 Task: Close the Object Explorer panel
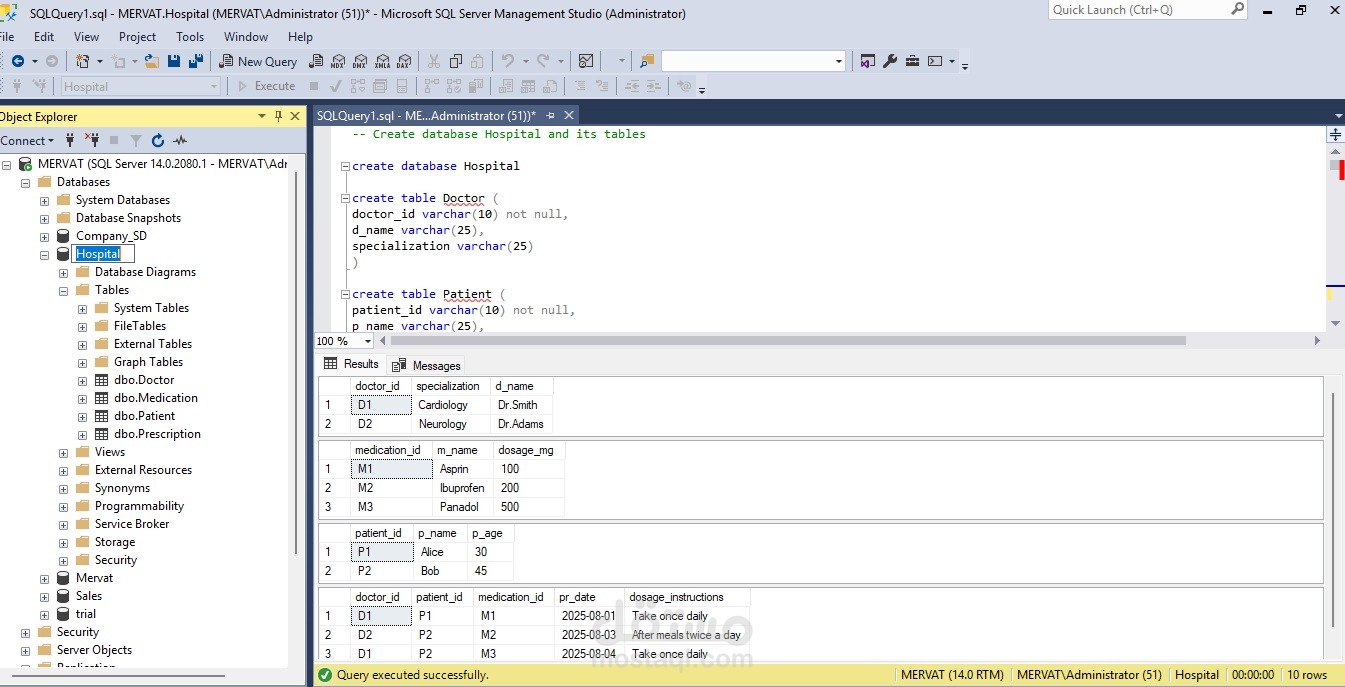pos(295,116)
